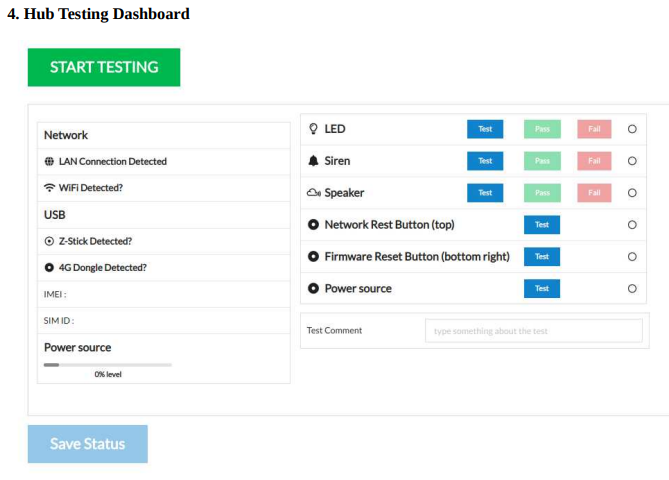
Task: Click the Speaker cloud icon
Action: coord(314,193)
